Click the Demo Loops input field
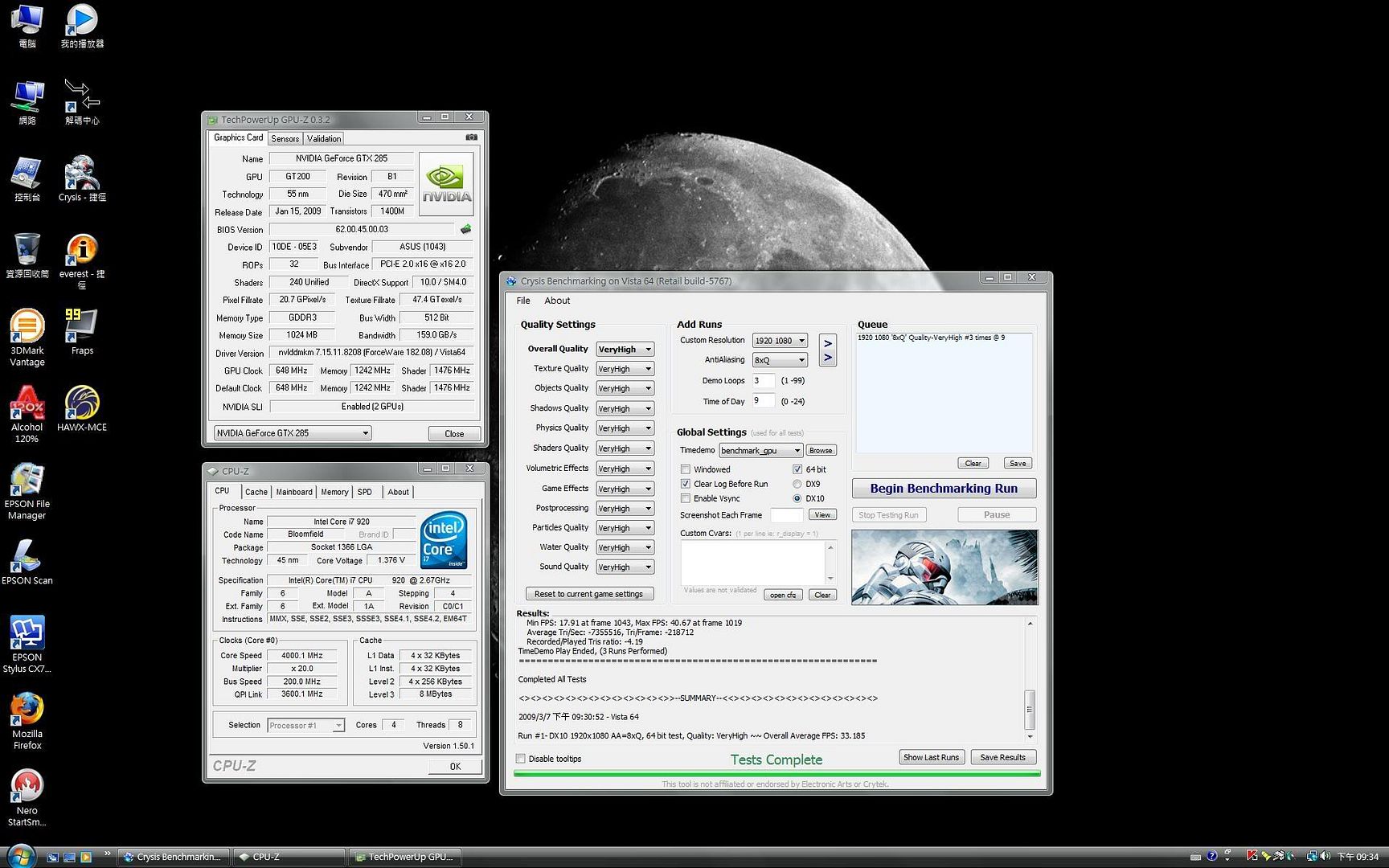 (x=763, y=381)
